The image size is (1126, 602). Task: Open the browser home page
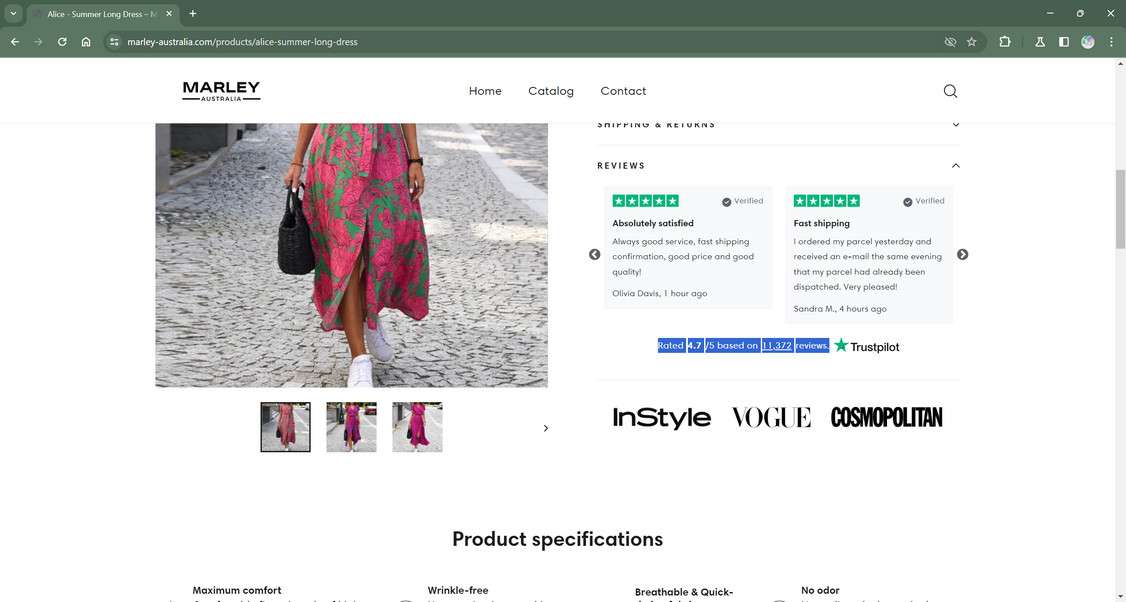tap(86, 41)
